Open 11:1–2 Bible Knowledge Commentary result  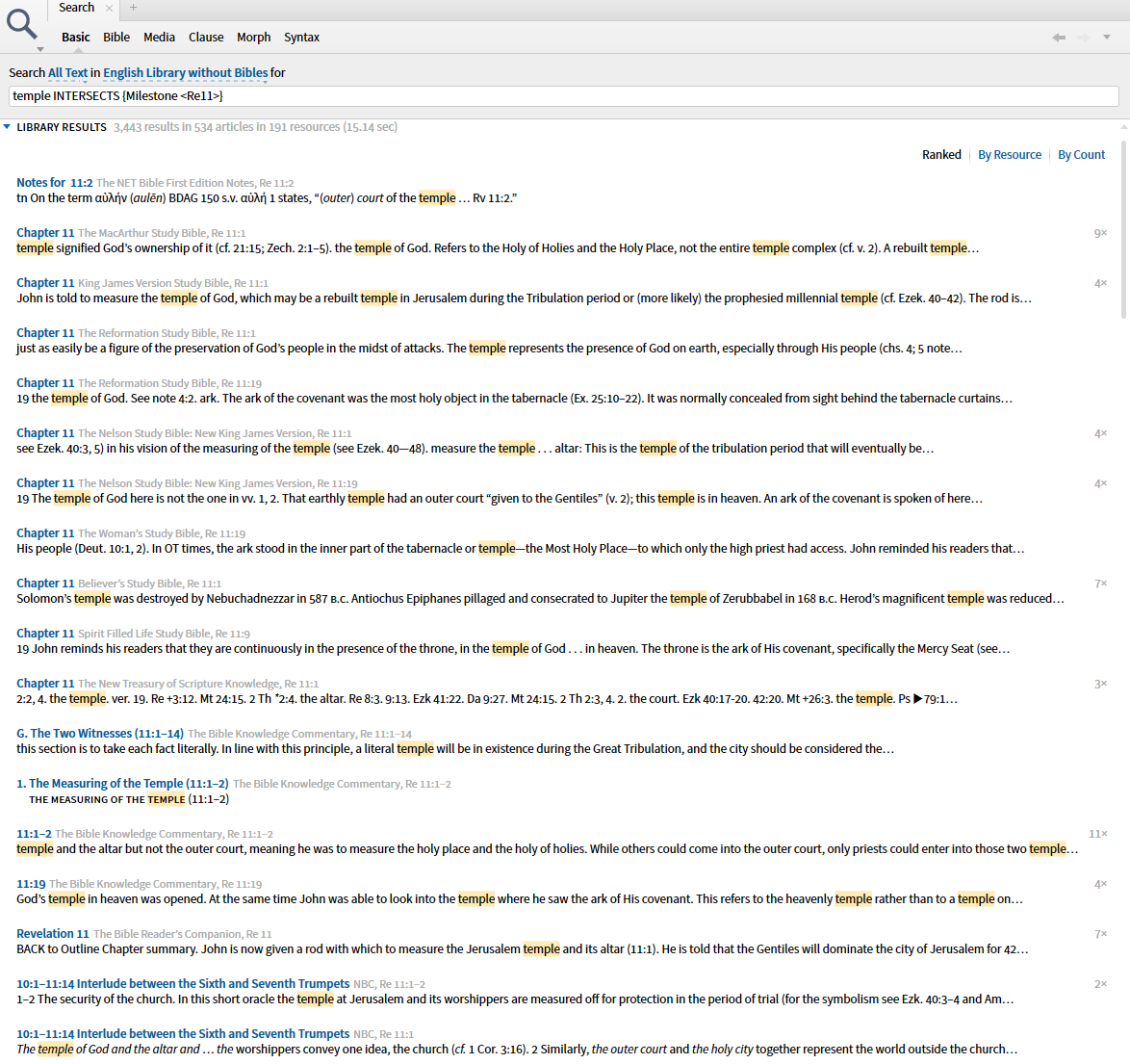(x=34, y=833)
